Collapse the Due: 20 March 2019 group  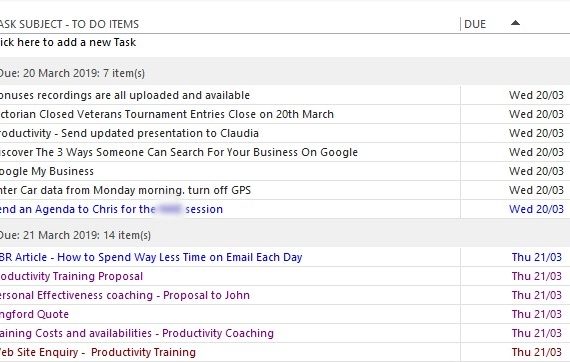tap(72, 73)
